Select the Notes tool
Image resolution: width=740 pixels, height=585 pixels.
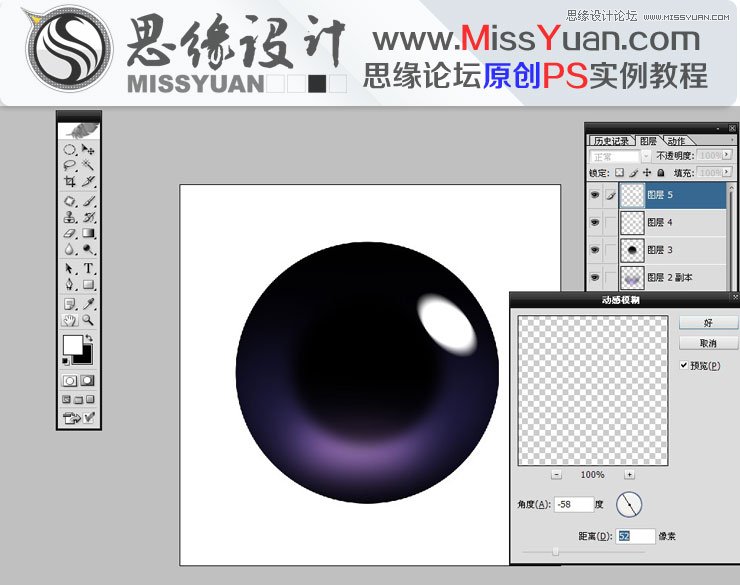point(70,304)
